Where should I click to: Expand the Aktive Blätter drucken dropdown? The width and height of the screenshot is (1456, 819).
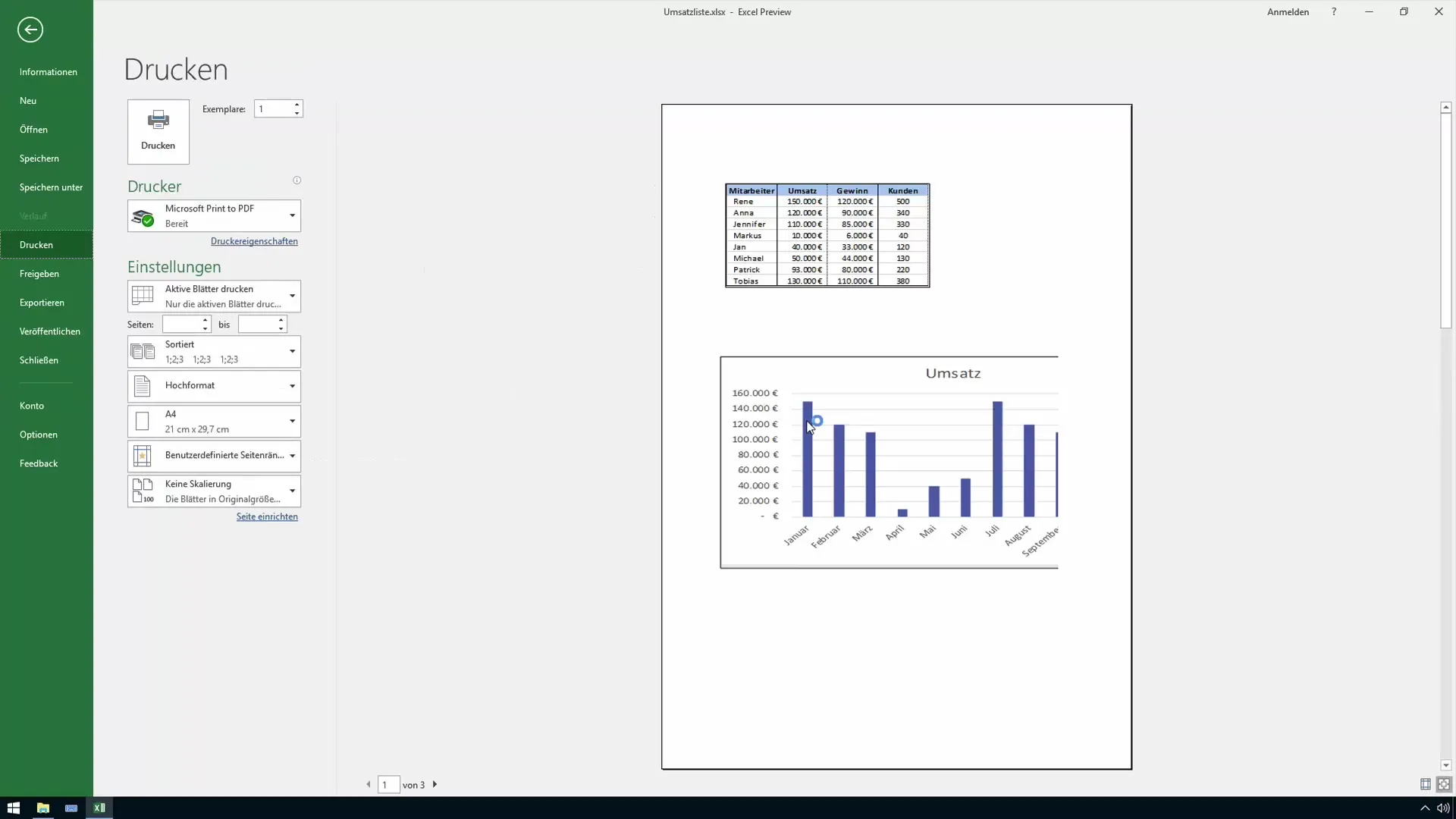(291, 295)
